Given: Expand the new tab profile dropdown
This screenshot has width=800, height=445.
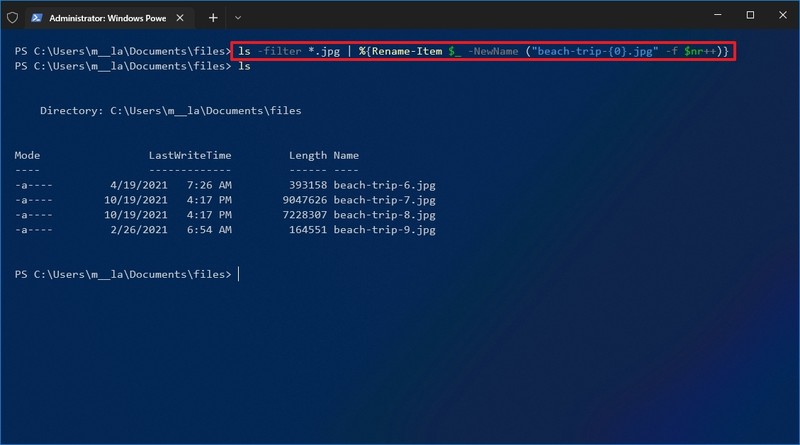Looking at the screenshot, I should coord(238,17).
